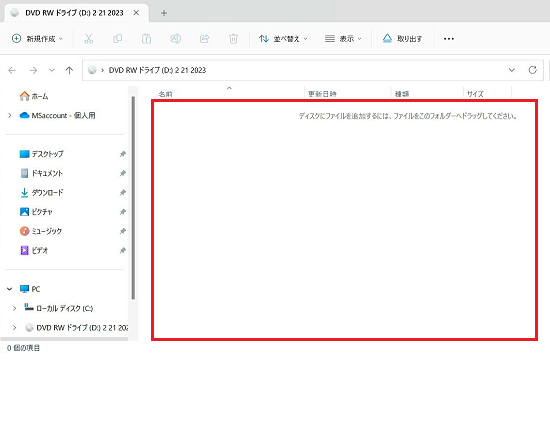The width and height of the screenshot is (550, 429).
Task: Click the 取り出す (Eject) button
Action: (402, 39)
